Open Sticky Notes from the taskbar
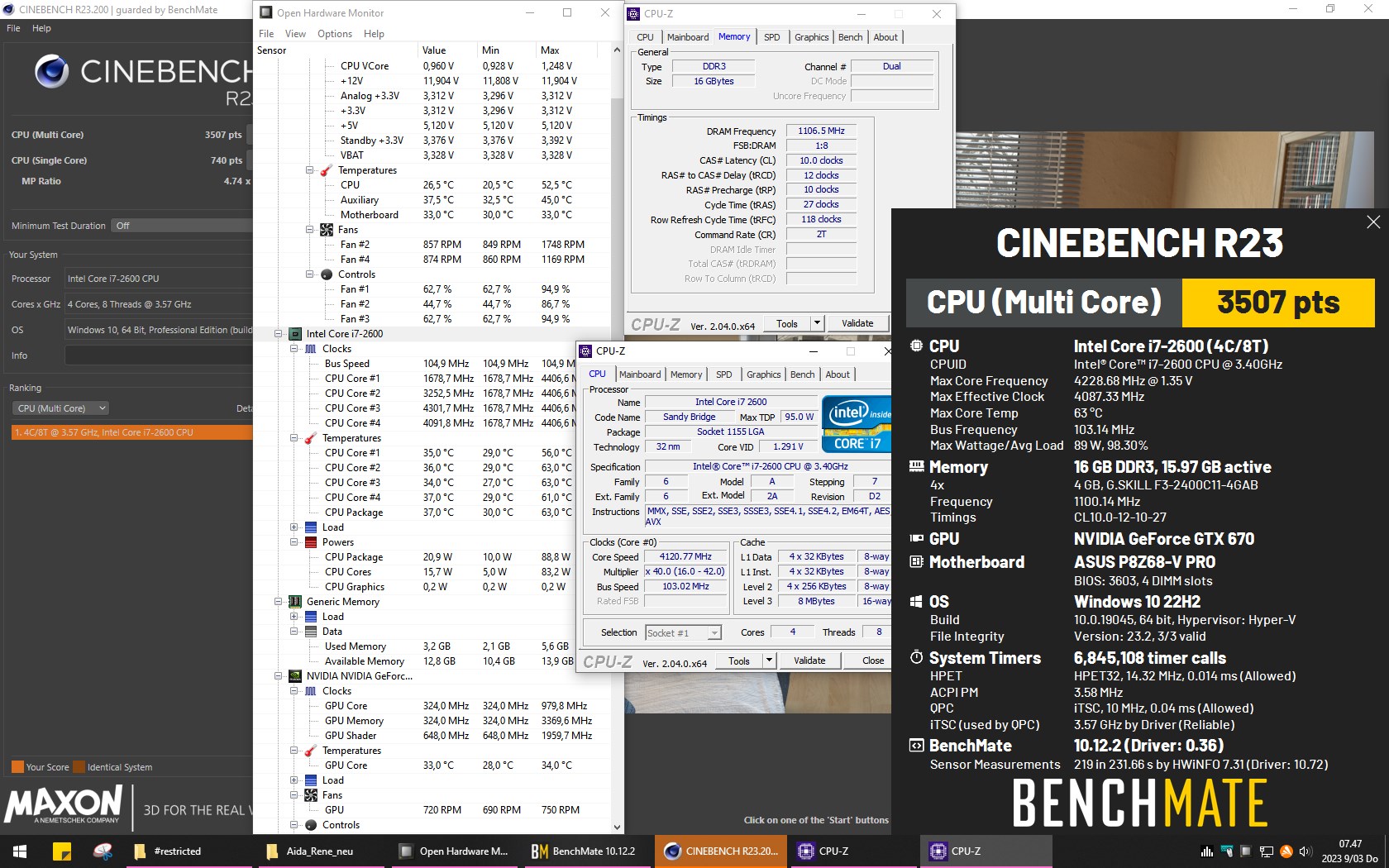 (62, 851)
